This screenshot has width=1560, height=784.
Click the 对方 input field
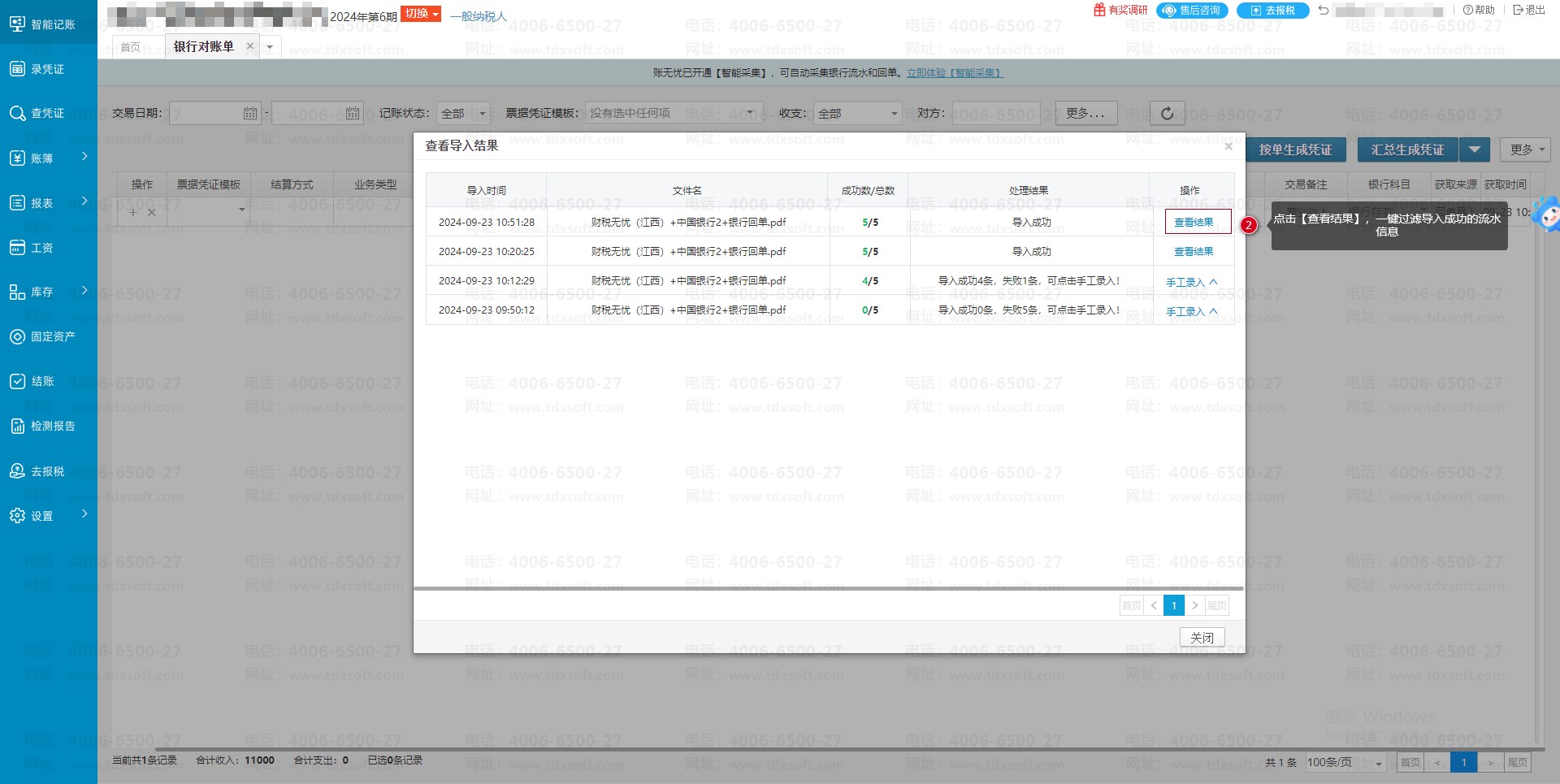coord(1002,114)
